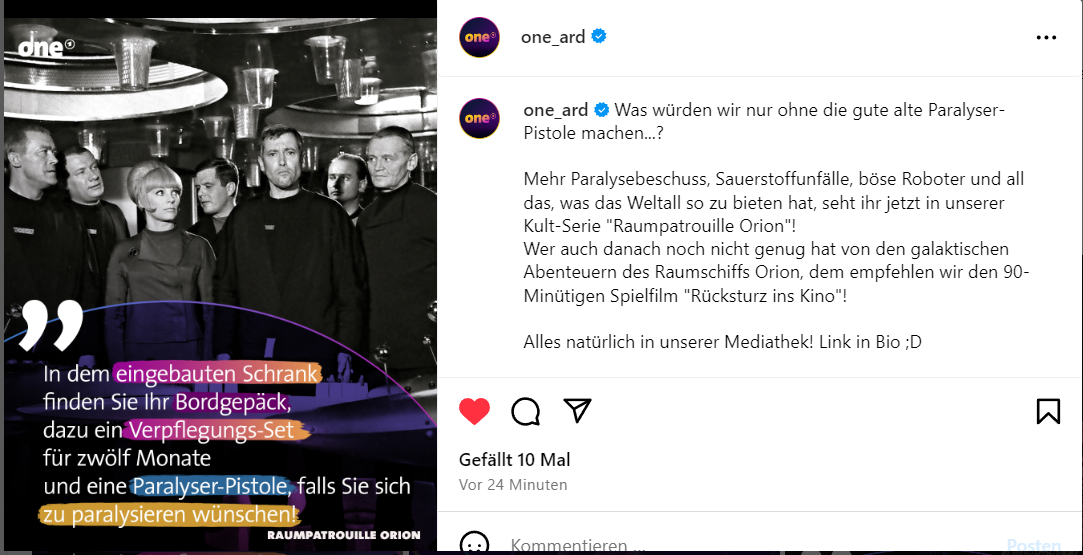Open emoji picker smiley icon
Viewport: 1083px width, 555px height.
click(x=475, y=543)
